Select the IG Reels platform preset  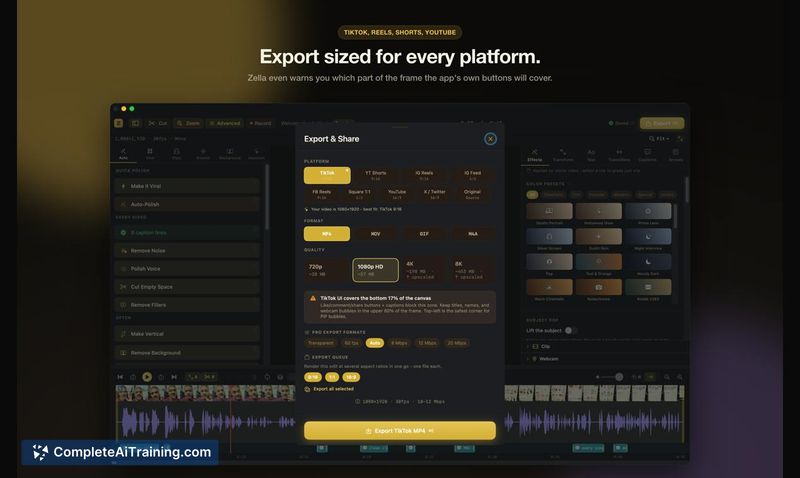click(x=424, y=175)
